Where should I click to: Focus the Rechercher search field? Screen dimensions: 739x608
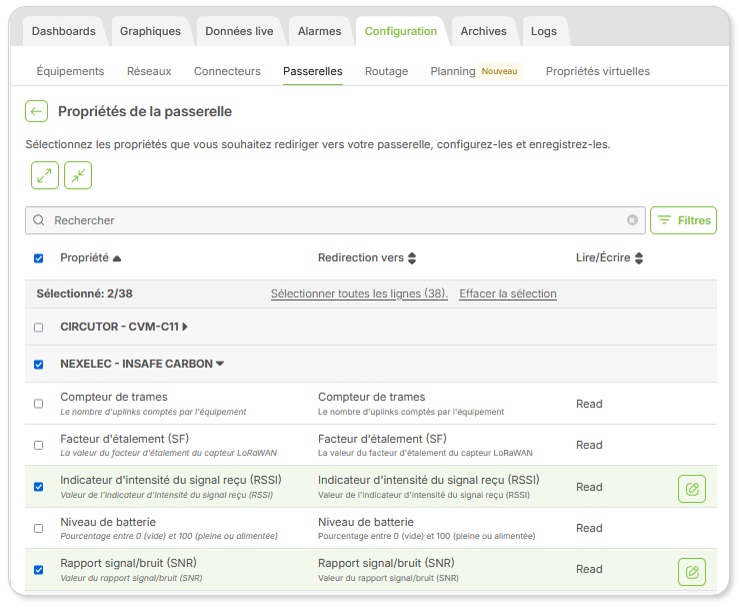pyautogui.click(x=335, y=220)
